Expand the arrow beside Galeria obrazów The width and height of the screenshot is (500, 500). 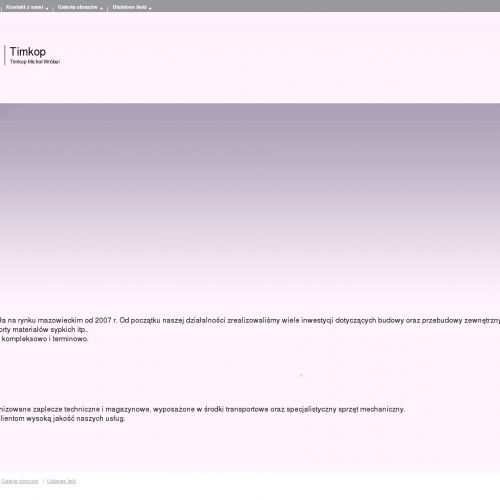[x=101, y=8]
